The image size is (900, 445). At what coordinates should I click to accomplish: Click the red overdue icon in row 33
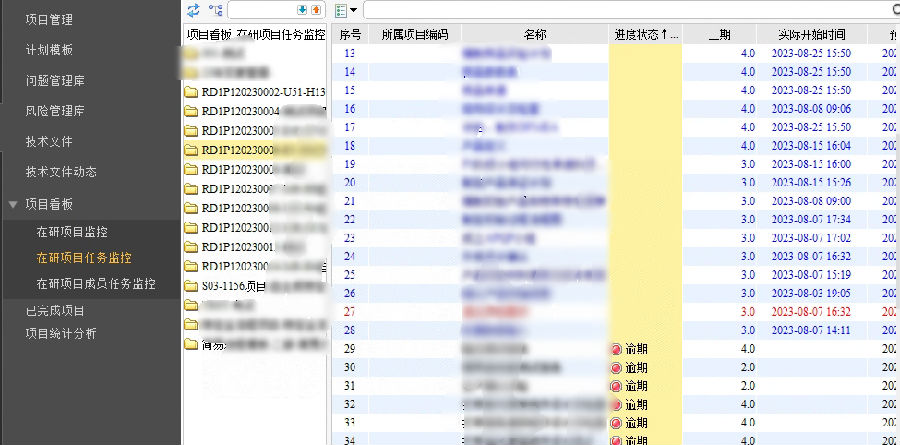[617, 423]
